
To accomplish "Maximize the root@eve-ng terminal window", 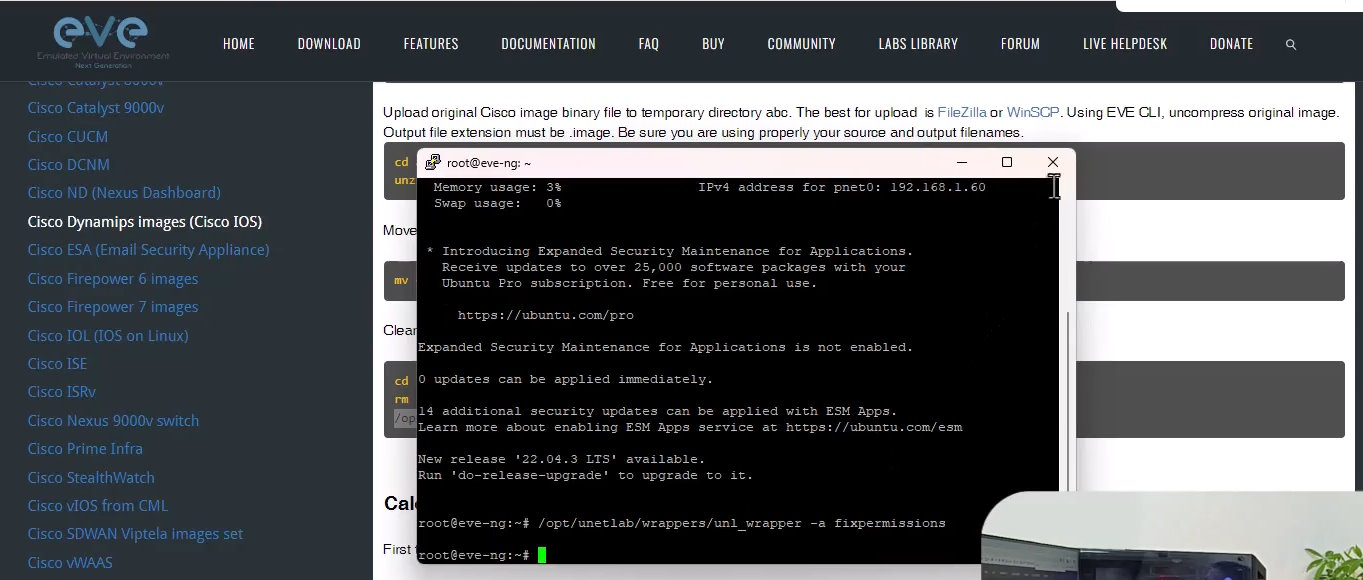I will 1006,162.
